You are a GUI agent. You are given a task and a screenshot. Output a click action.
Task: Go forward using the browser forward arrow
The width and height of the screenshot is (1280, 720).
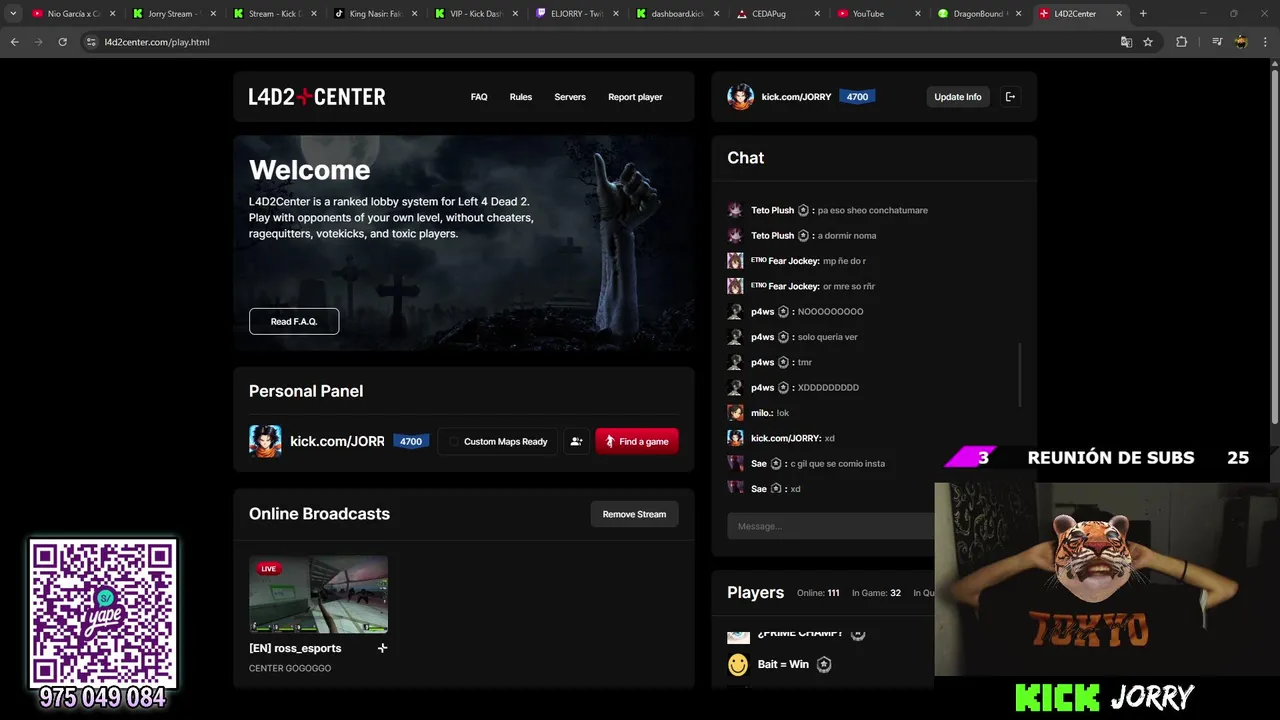(38, 42)
